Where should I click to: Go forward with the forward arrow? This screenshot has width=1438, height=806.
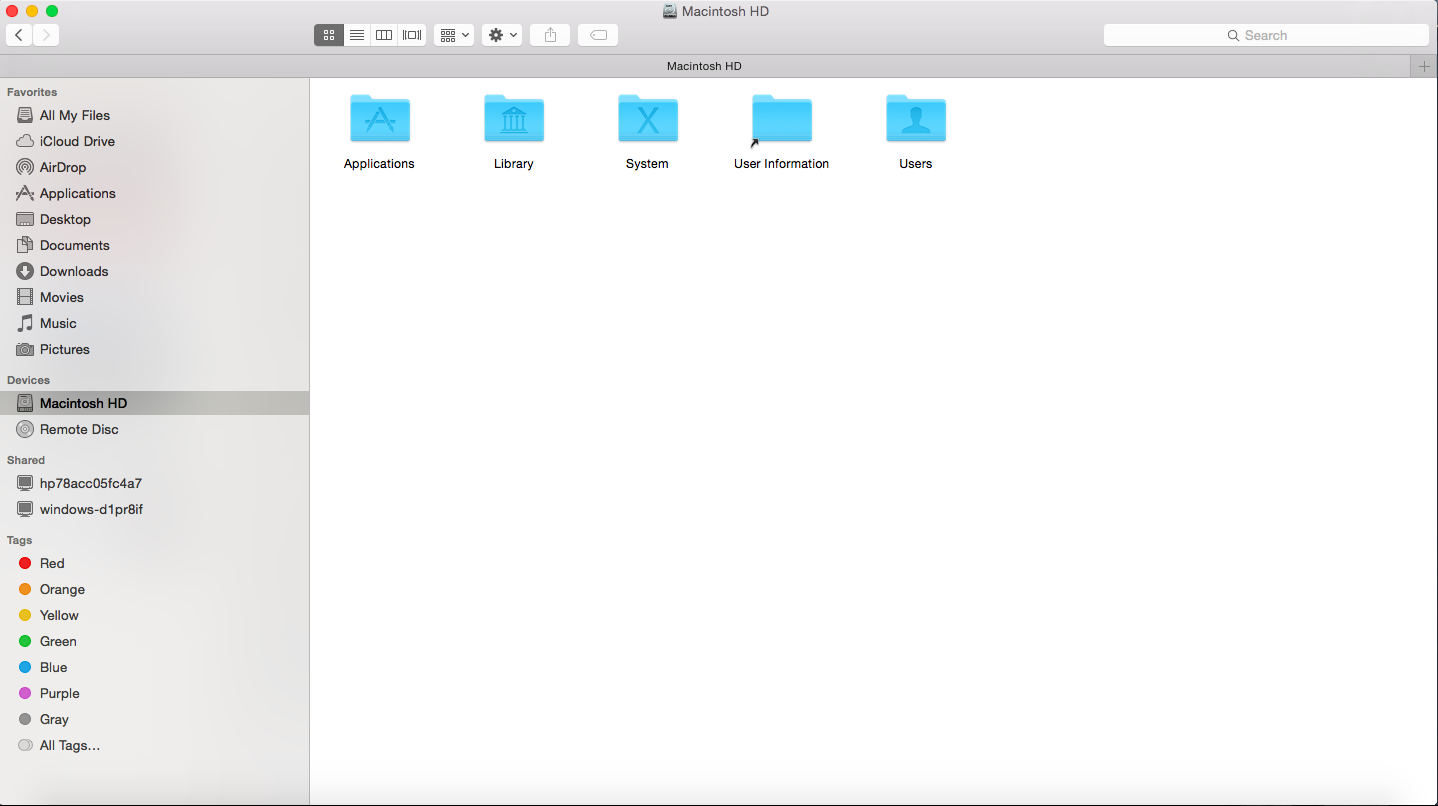[x=46, y=35]
